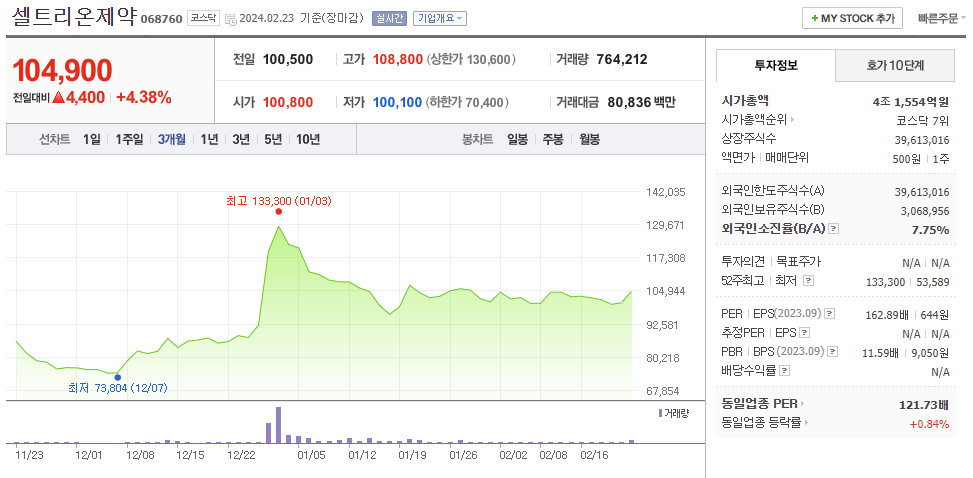The width and height of the screenshot is (973, 478).
Task: Click the arrow beside 동일업종 PER
Action: [802, 404]
